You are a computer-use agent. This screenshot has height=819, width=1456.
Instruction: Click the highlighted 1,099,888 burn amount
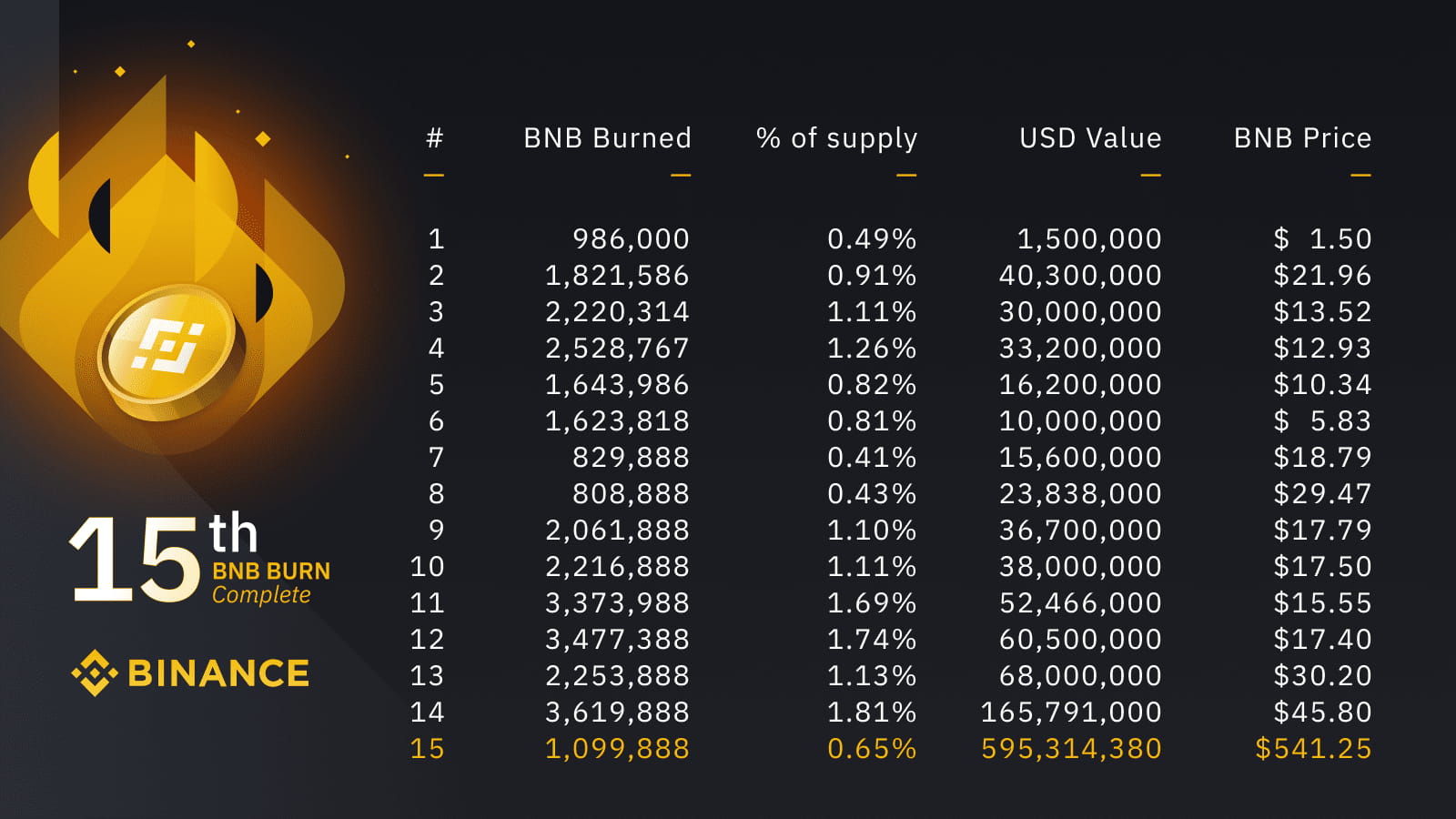(617, 749)
